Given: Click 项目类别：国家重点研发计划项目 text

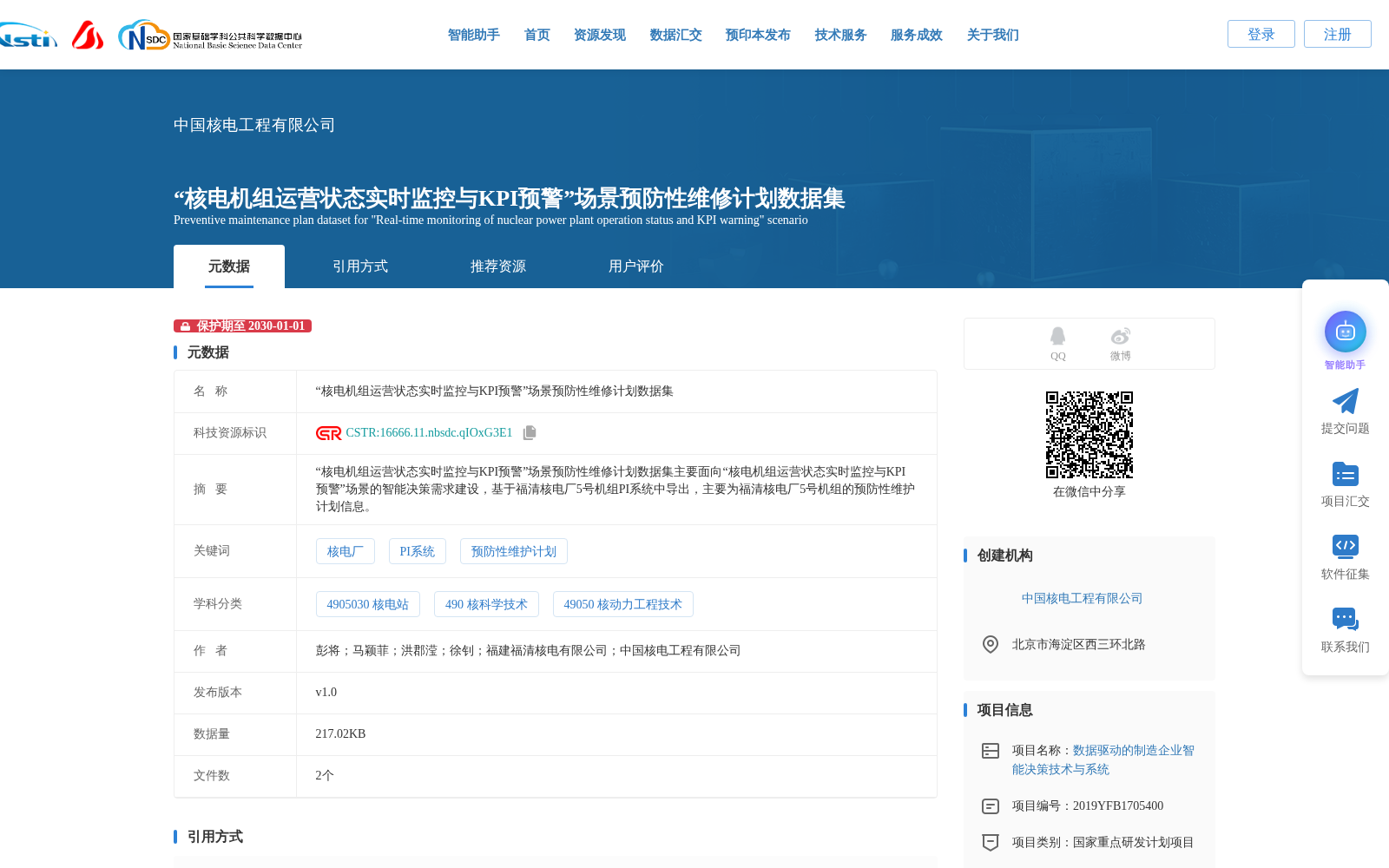Looking at the screenshot, I should [x=1103, y=842].
